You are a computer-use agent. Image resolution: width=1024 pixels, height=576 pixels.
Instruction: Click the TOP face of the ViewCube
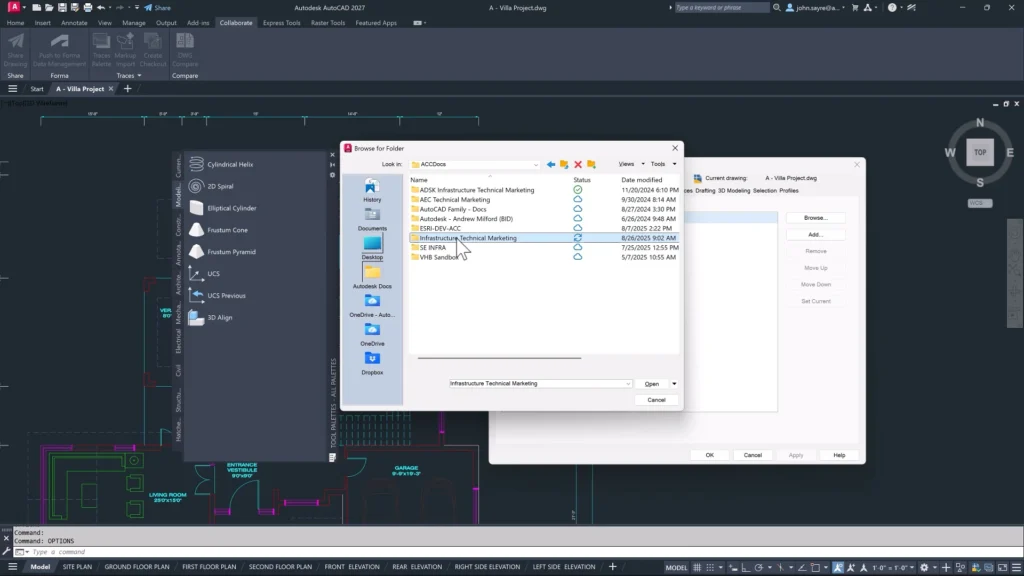coord(980,152)
